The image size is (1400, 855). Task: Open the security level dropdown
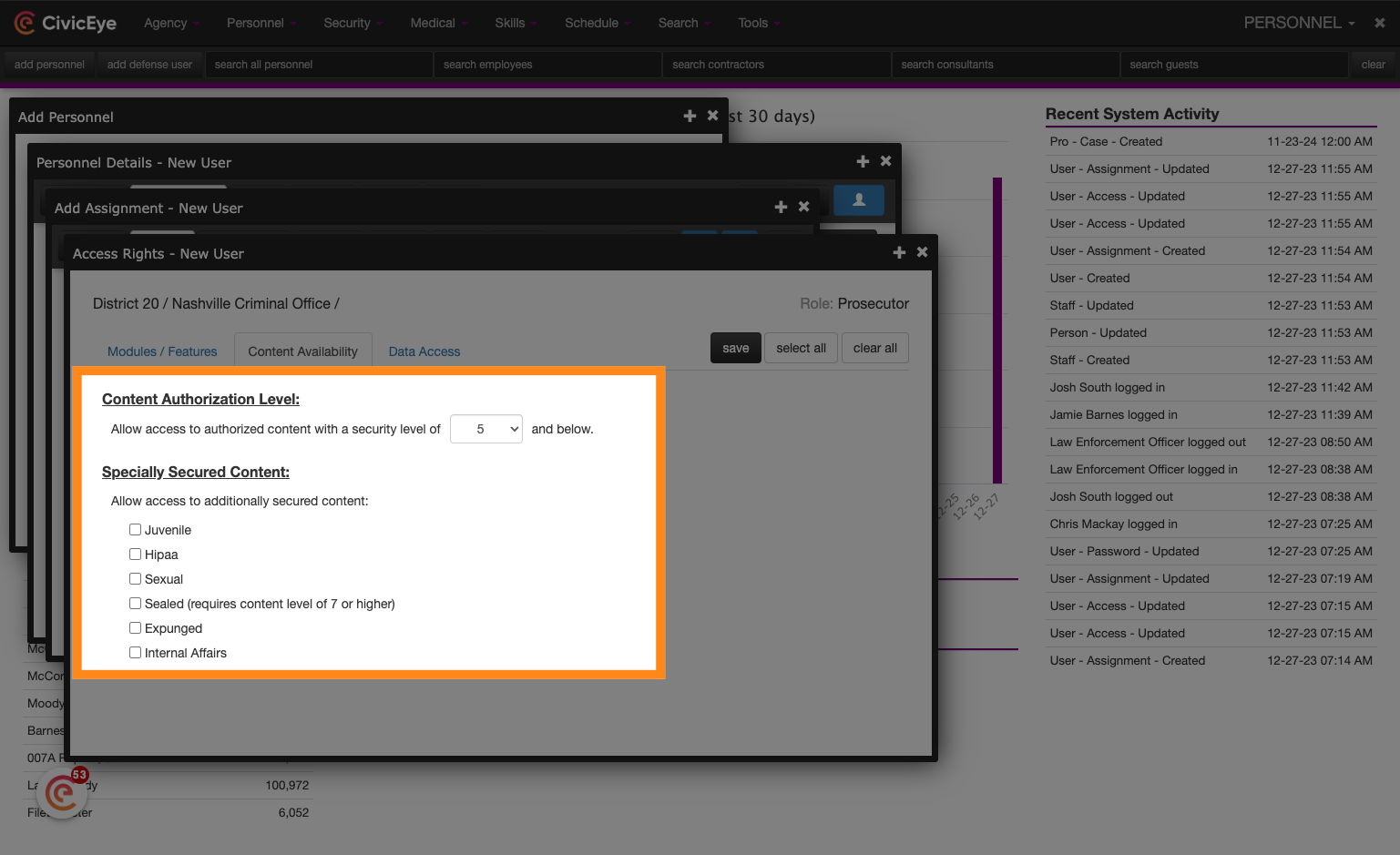[x=486, y=429]
